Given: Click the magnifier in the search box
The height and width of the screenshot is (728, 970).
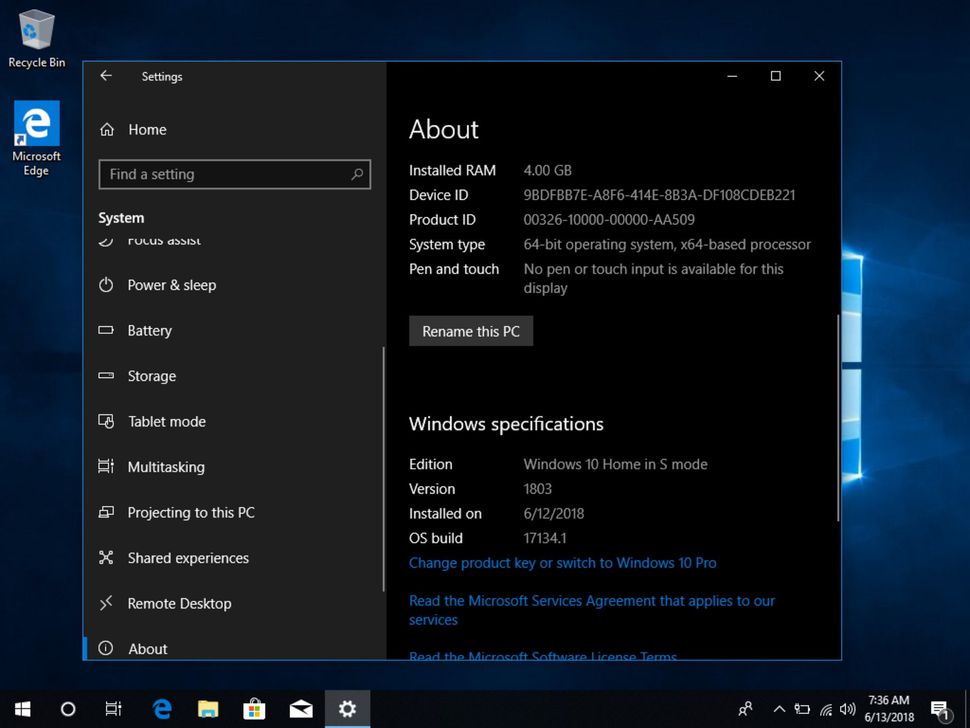Looking at the screenshot, I should [357, 174].
